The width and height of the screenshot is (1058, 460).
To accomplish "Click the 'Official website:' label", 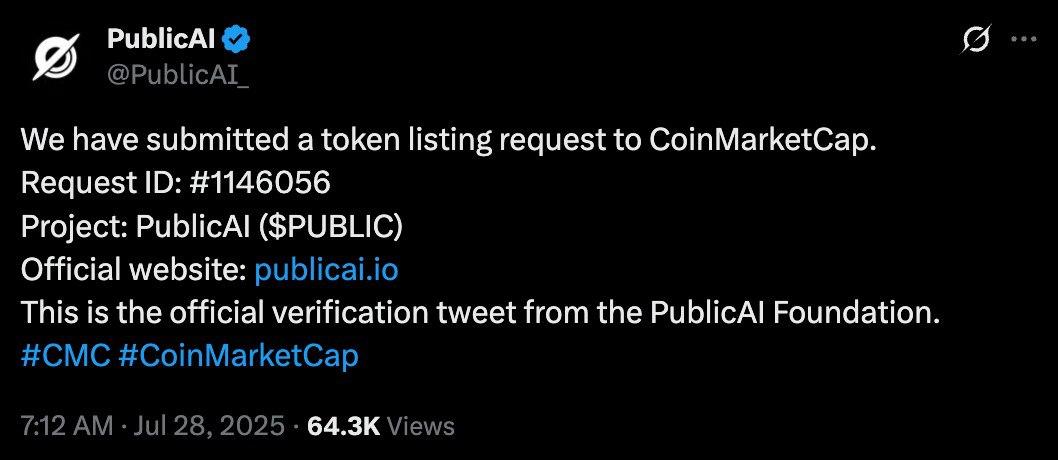I will (x=134, y=270).
